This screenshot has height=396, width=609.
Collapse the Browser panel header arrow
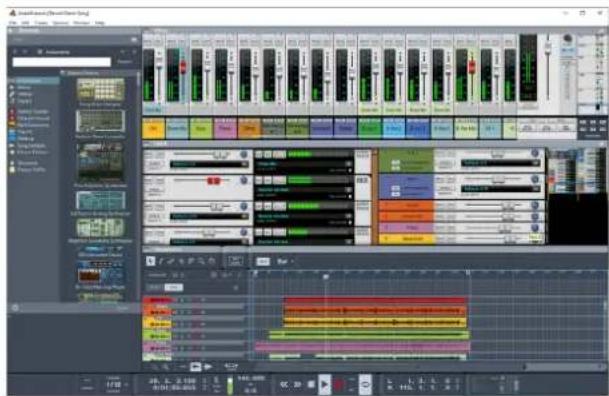click(x=11, y=30)
